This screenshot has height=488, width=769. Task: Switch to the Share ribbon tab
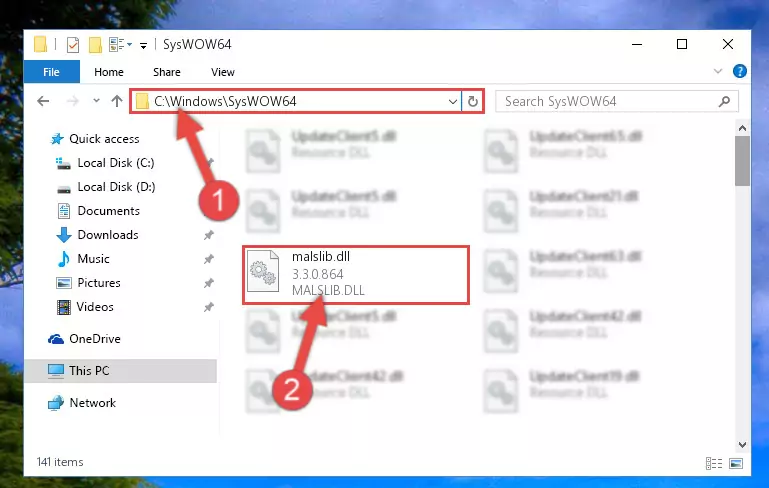167,72
